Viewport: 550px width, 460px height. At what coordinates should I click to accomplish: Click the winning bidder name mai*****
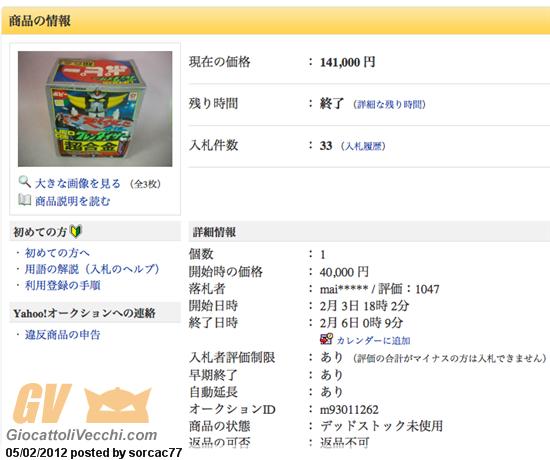click(344, 289)
